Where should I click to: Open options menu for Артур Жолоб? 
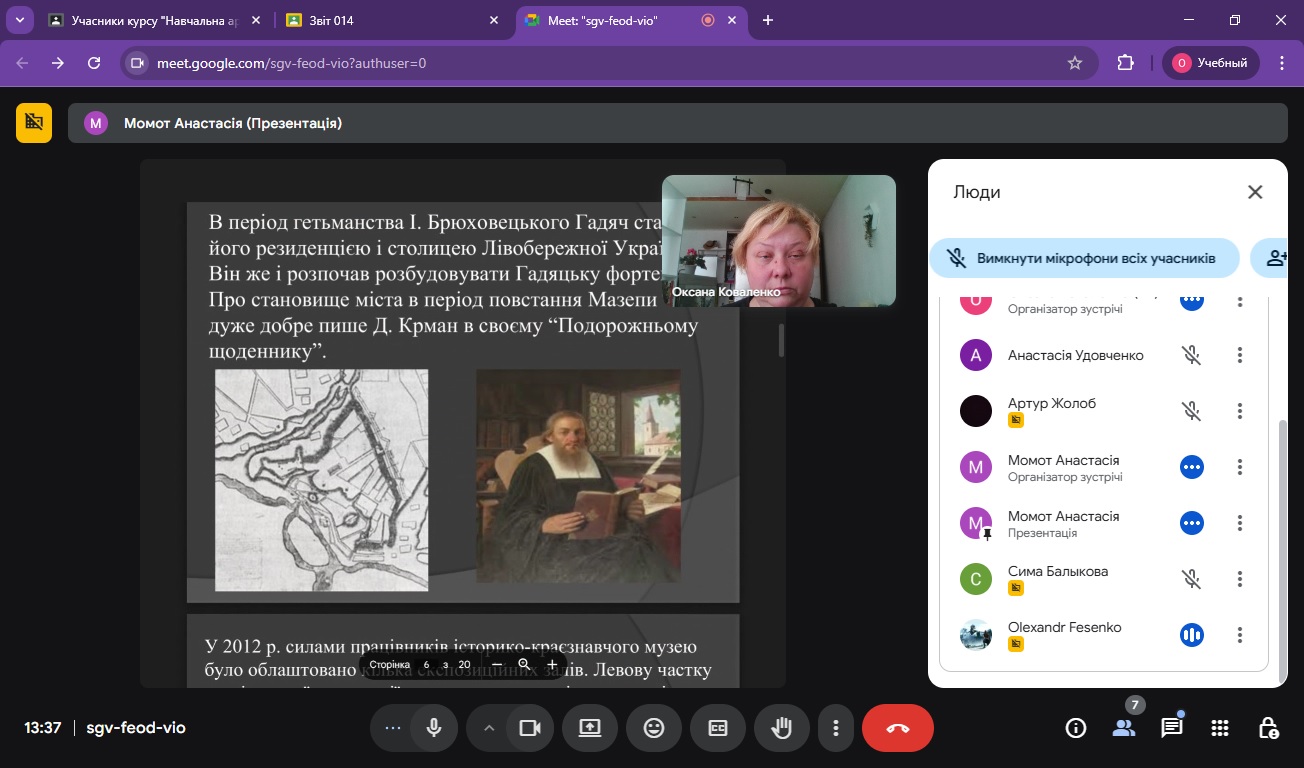tap(1239, 411)
